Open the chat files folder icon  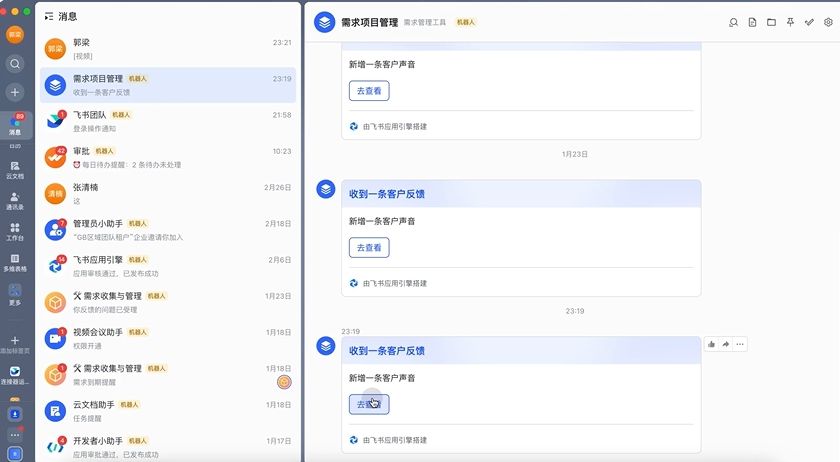tap(771, 22)
